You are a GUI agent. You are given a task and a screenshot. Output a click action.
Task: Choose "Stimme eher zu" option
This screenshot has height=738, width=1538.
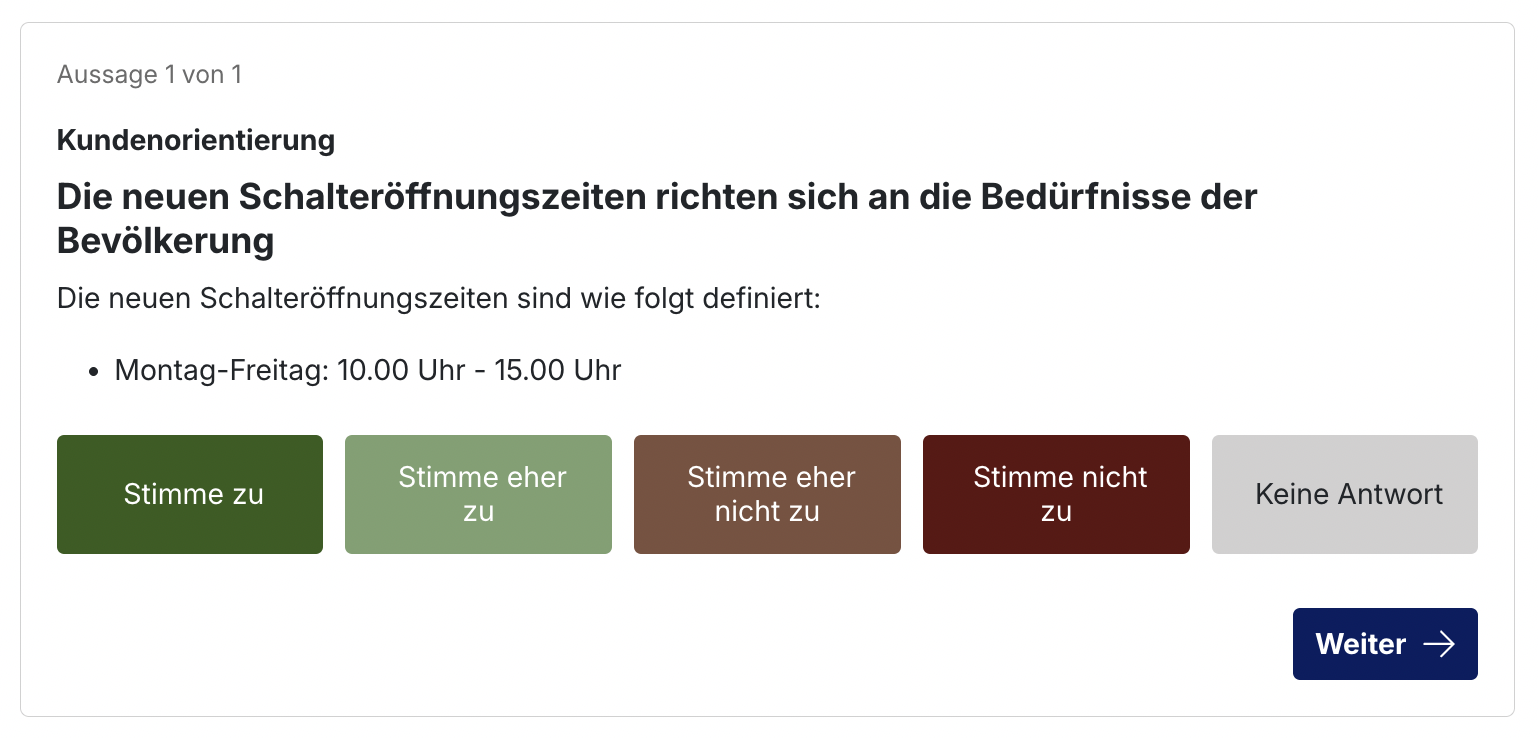click(478, 494)
